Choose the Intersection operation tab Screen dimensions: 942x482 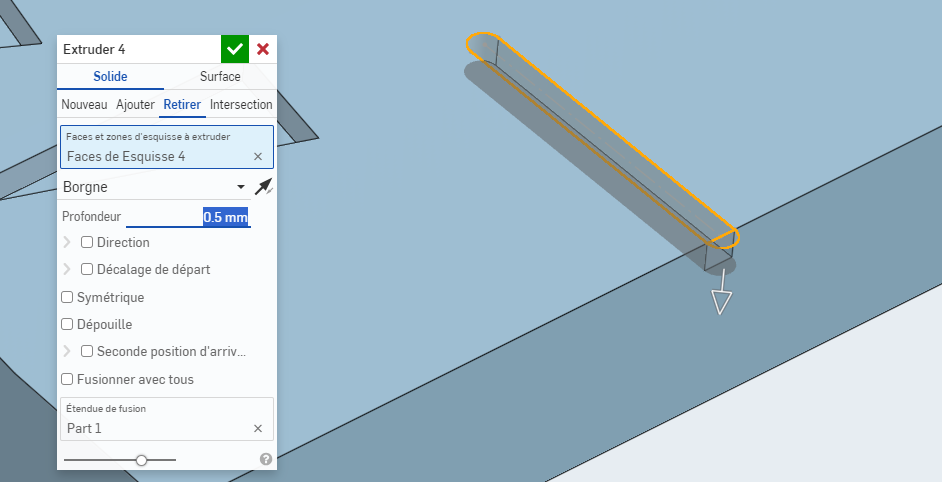click(x=241, y=105)
